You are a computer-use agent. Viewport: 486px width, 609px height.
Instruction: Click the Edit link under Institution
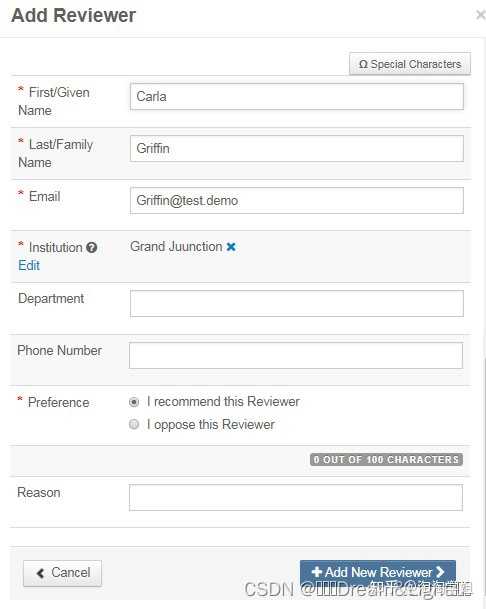tap(29, 265)
